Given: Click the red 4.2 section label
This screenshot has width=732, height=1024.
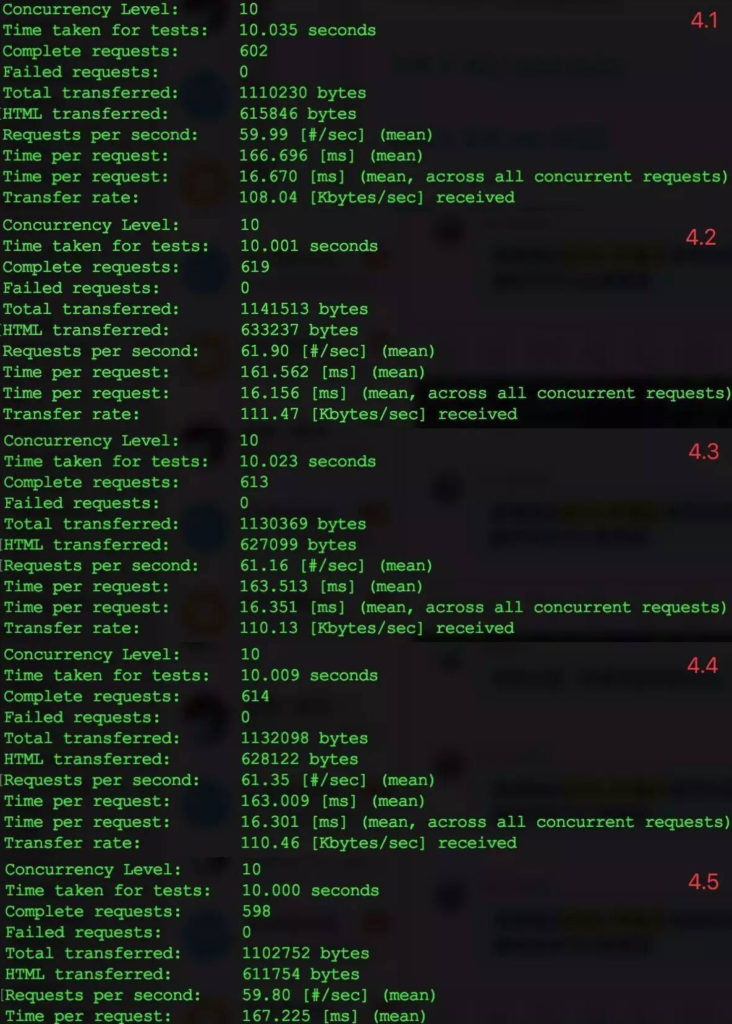Looking at the screenshot, I should click(x=701, y=237).
